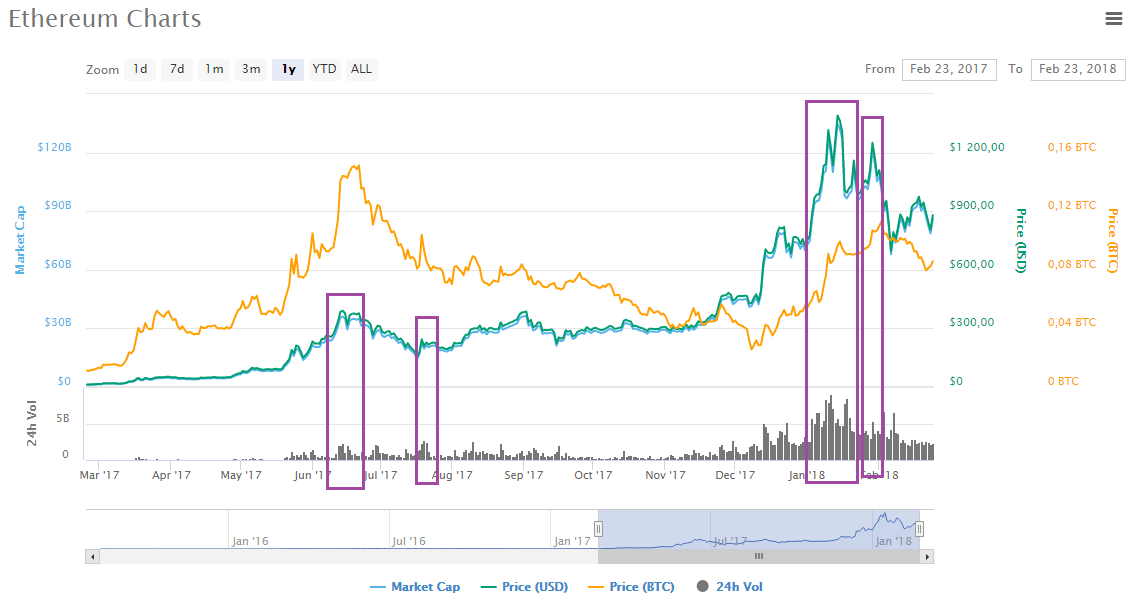The image size is (1135, 603).
Task: Hide the Price (BTC) series
Action: tap(631, 587)
